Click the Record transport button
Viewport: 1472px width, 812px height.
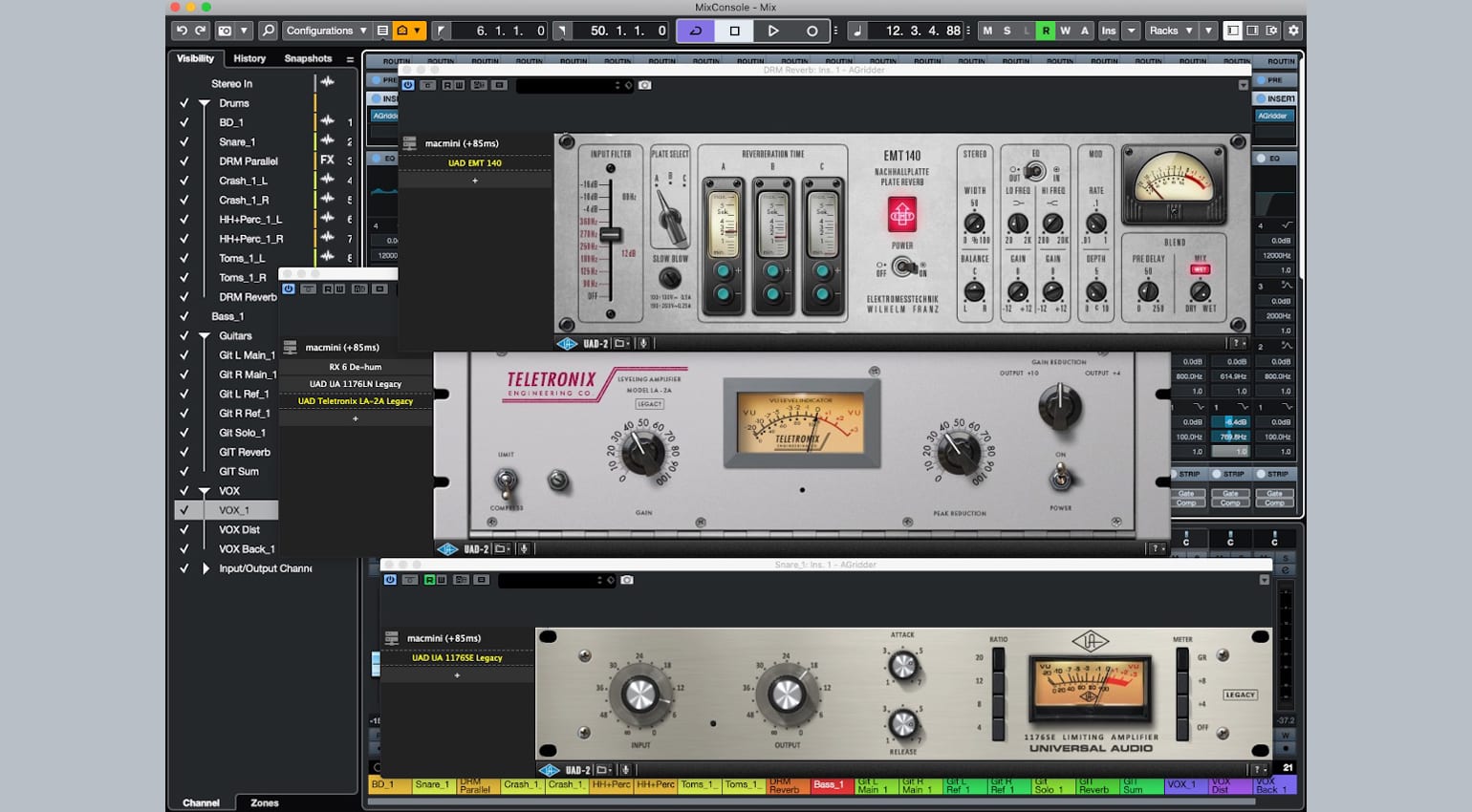tap(812, 31)
